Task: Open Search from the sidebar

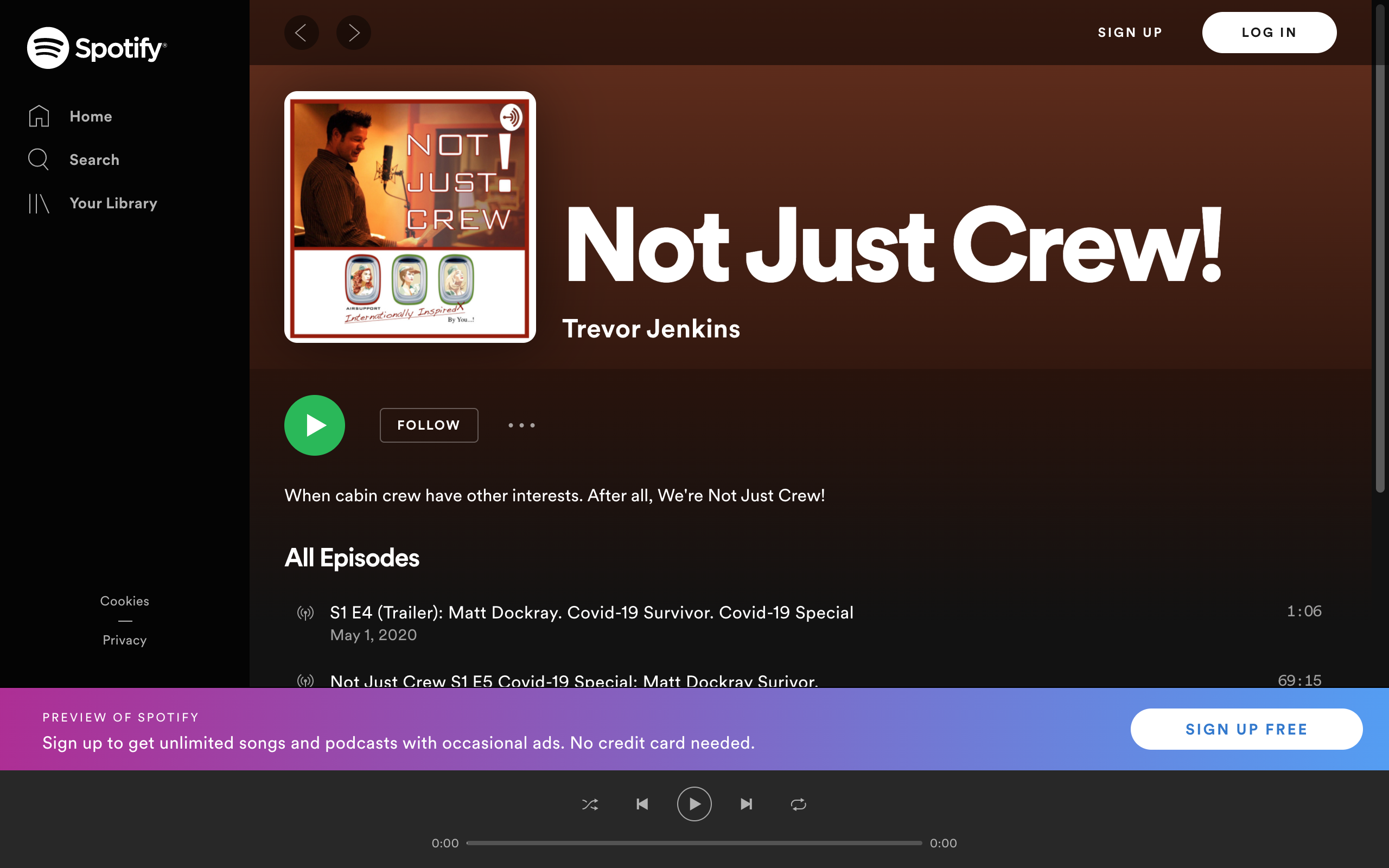Action: (94, 159)
